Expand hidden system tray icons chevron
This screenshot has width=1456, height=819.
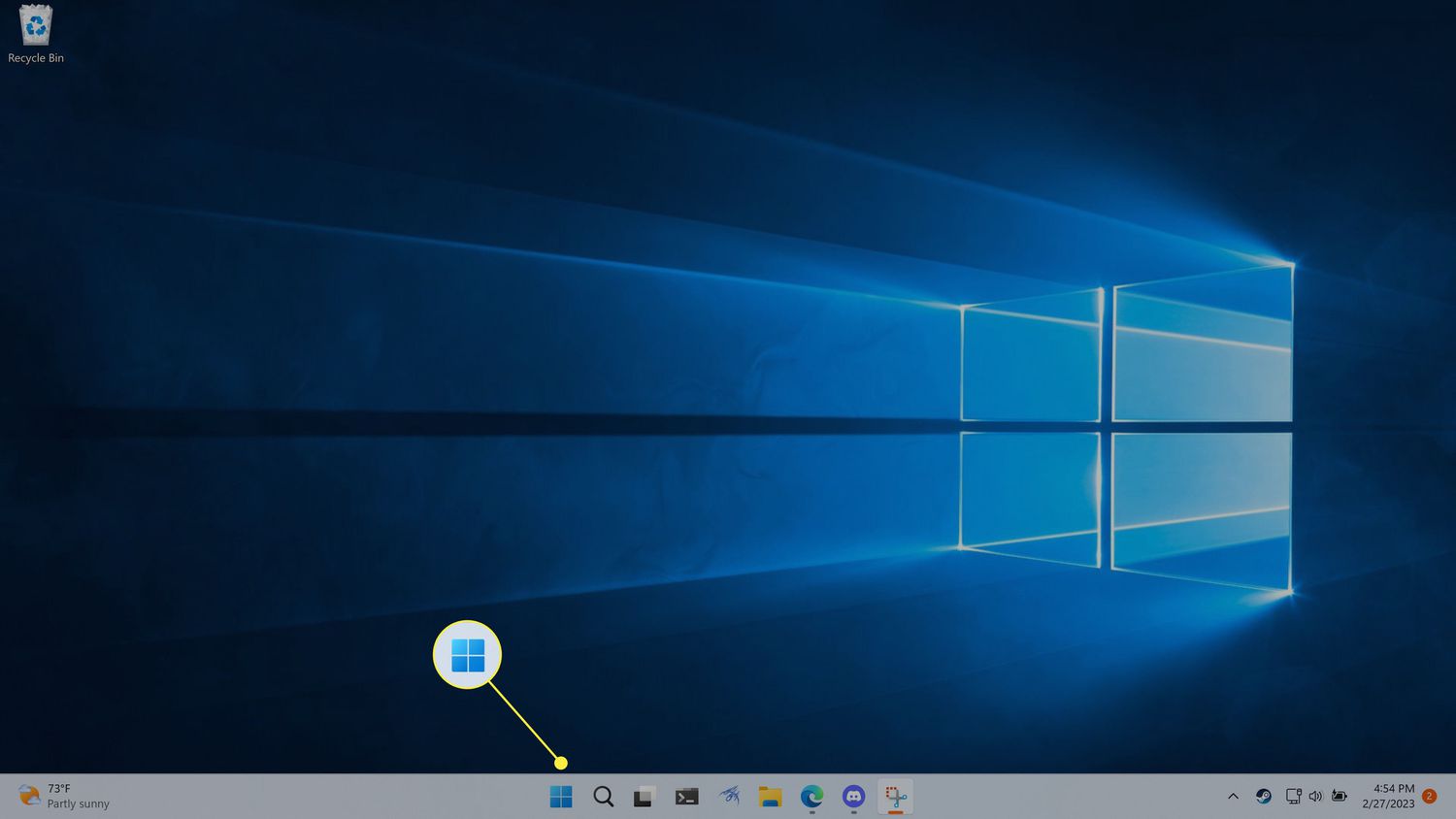point(1233,797)
